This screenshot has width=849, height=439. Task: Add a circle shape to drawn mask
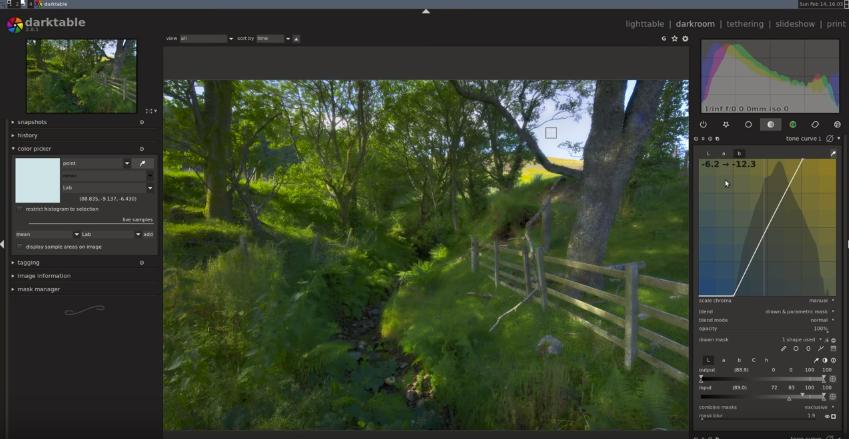(796, 349)
